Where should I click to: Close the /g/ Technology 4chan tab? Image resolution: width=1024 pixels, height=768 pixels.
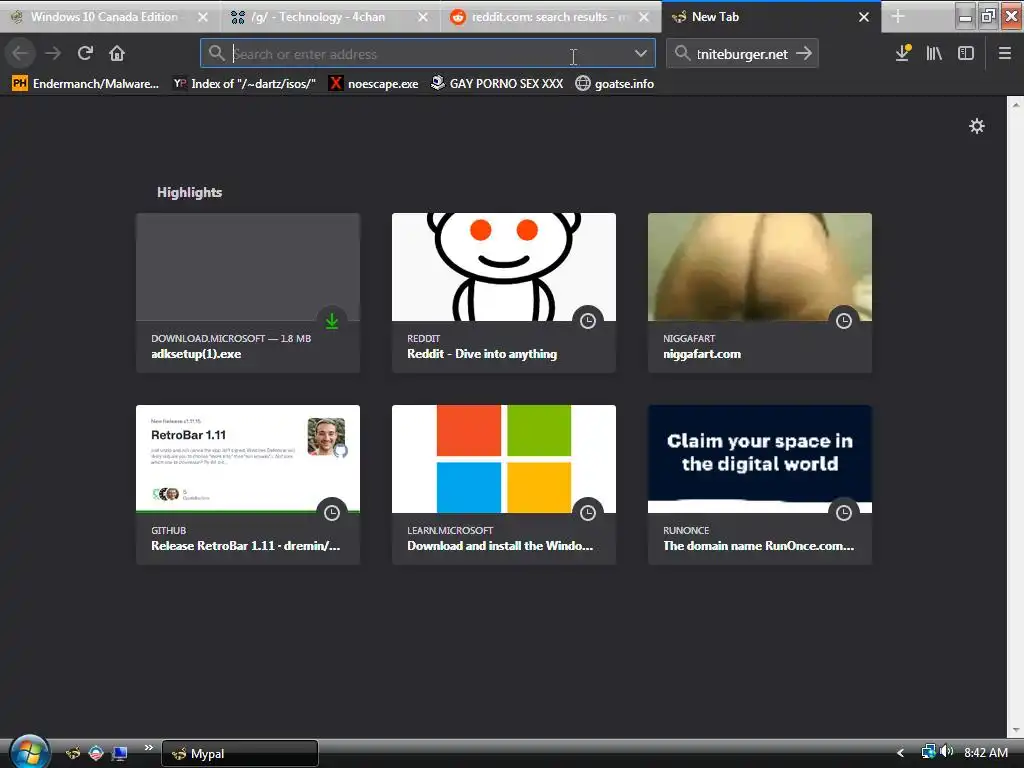point(423,17)
